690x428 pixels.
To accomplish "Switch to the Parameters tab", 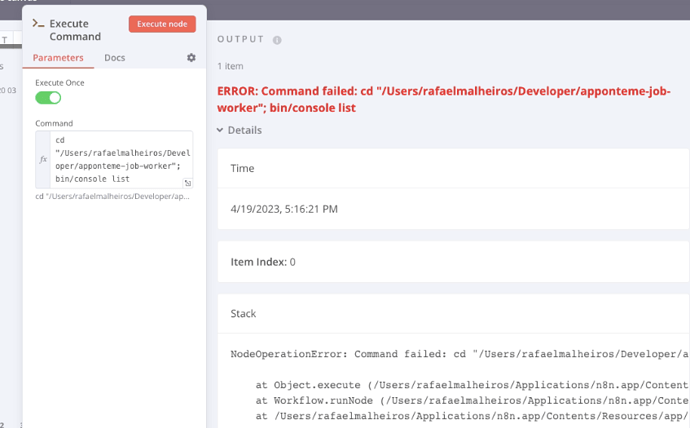I will point(58,58).
